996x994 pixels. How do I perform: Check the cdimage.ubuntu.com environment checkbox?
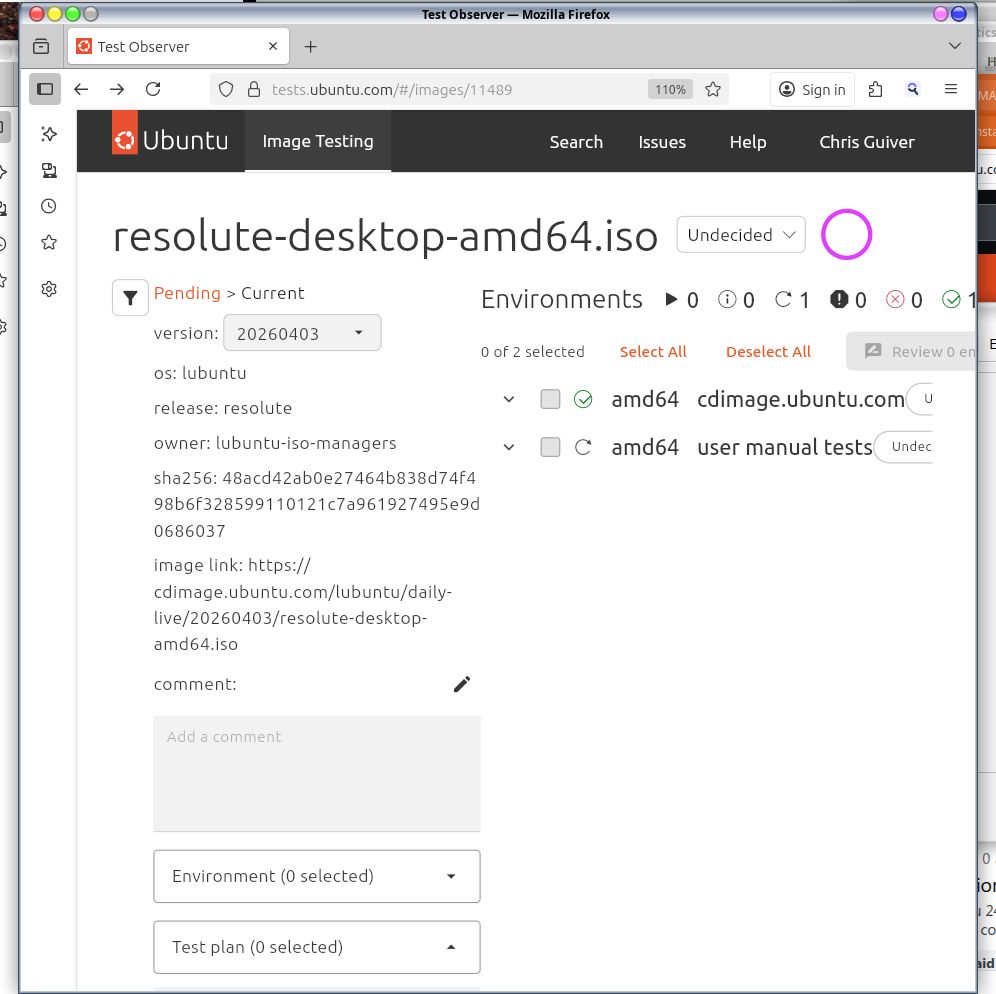pos(550,399)
